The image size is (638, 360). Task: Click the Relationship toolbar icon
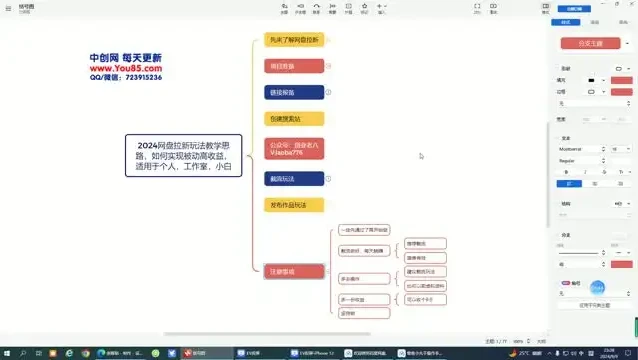pyautogui.click(x=316, y=8)
